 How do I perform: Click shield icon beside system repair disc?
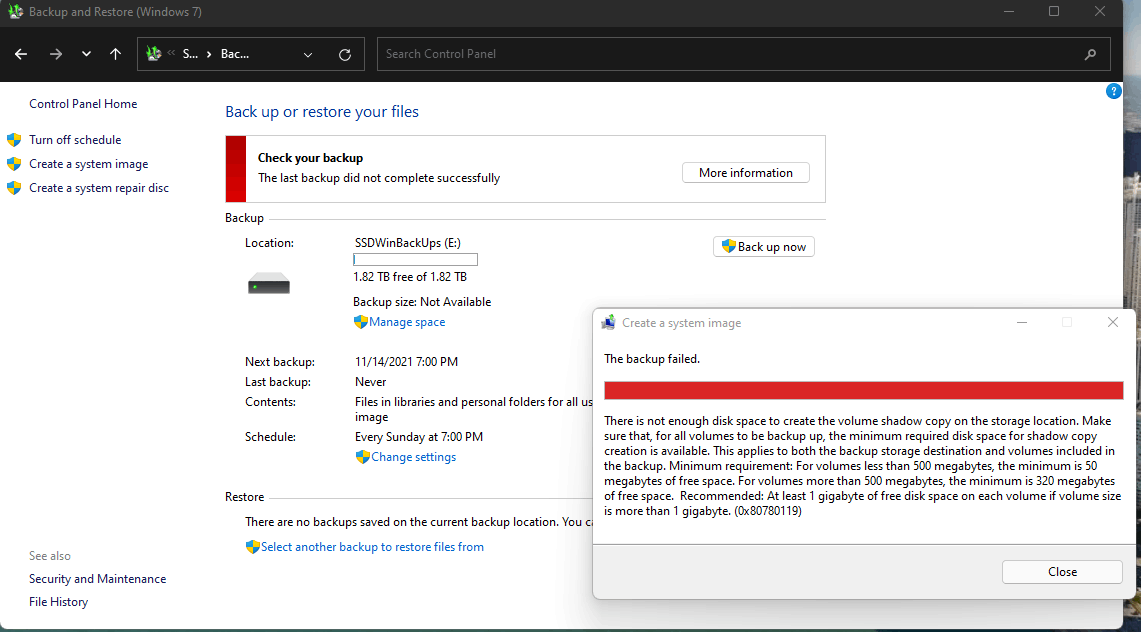tap(14, 188)
